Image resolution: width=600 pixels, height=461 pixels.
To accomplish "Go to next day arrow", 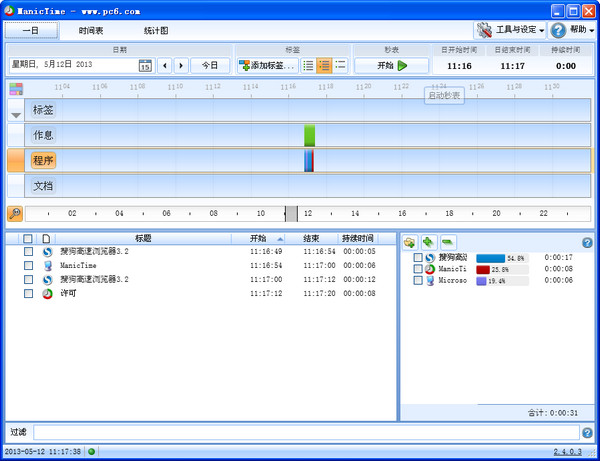I will (x=181, y=66).
